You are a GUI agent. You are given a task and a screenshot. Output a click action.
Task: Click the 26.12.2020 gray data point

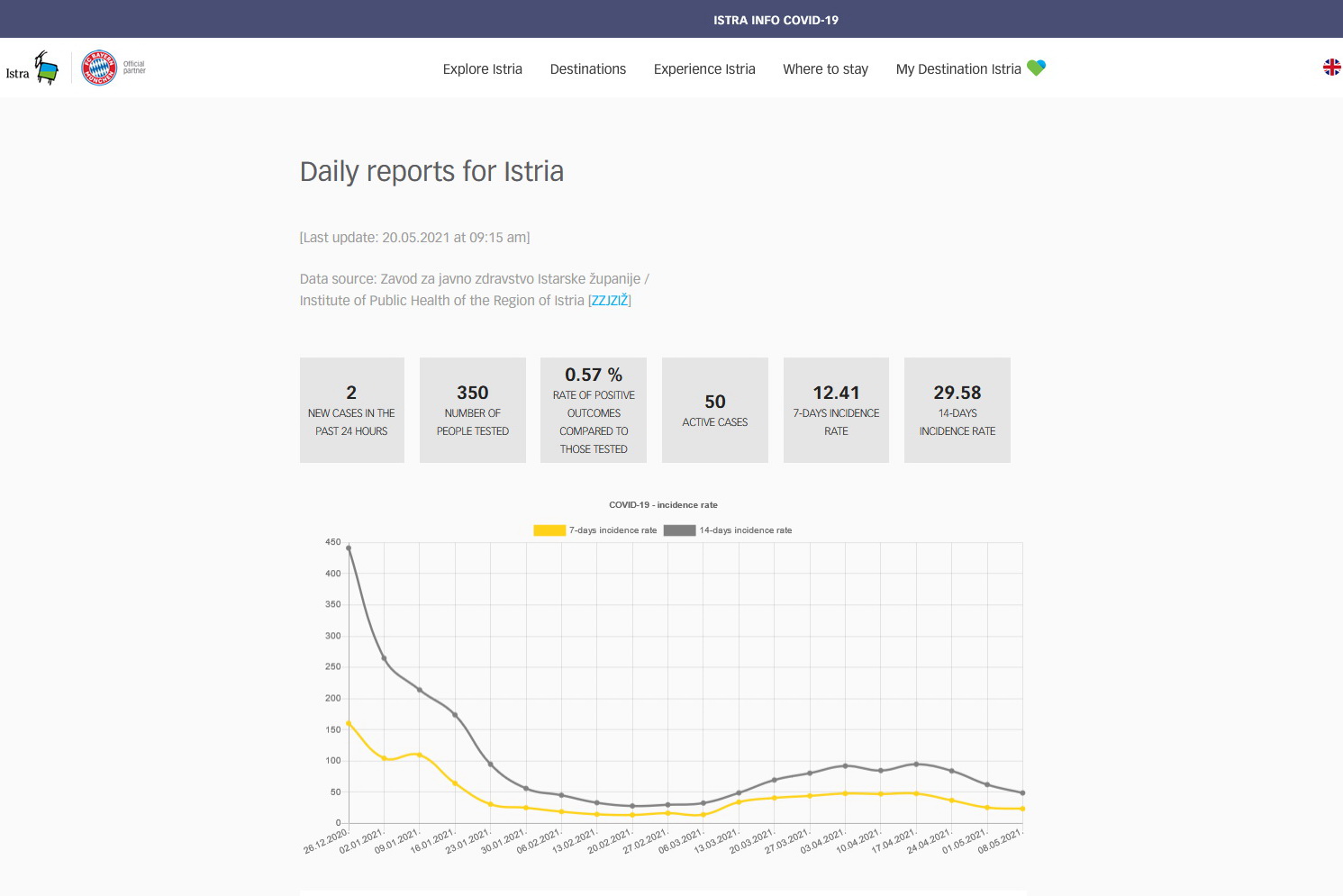(x=349, y=548)
